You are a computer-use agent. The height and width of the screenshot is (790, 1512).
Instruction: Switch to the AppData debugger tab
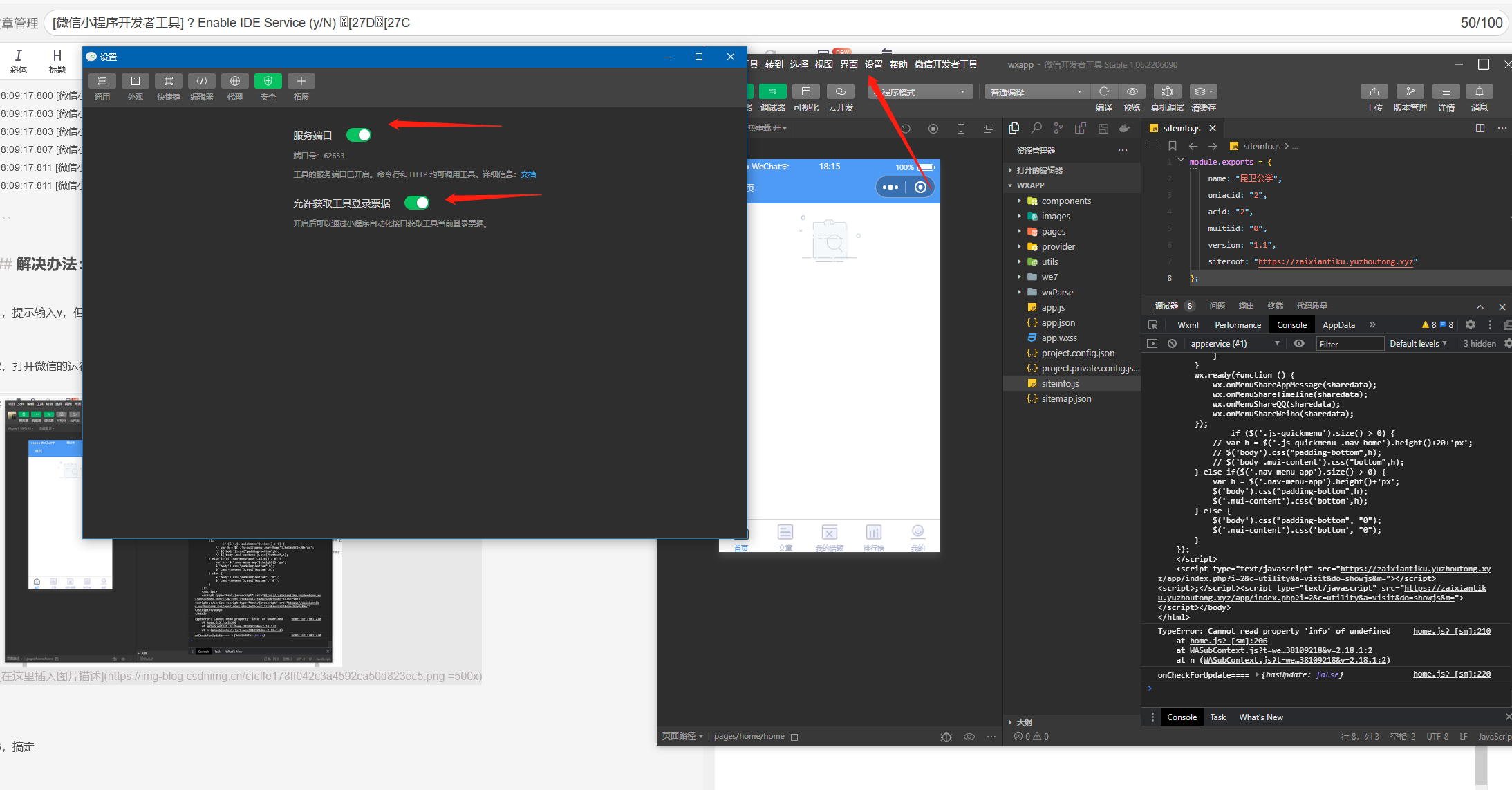pos(1338,324)
